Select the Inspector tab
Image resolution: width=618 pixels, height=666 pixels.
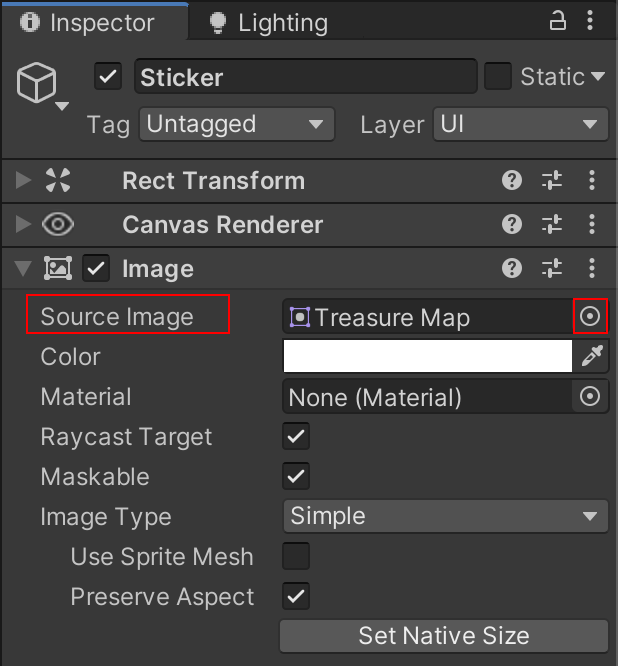[92, 22]
